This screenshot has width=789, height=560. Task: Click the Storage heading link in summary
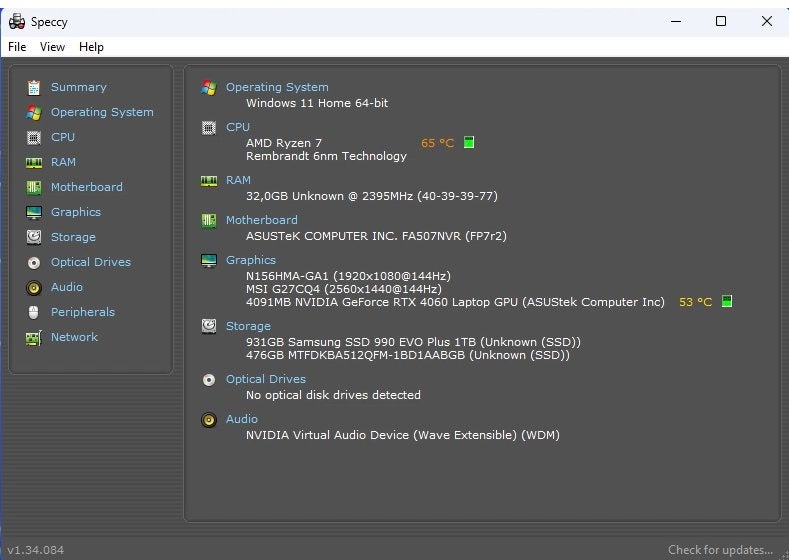[x=248, y=326]
